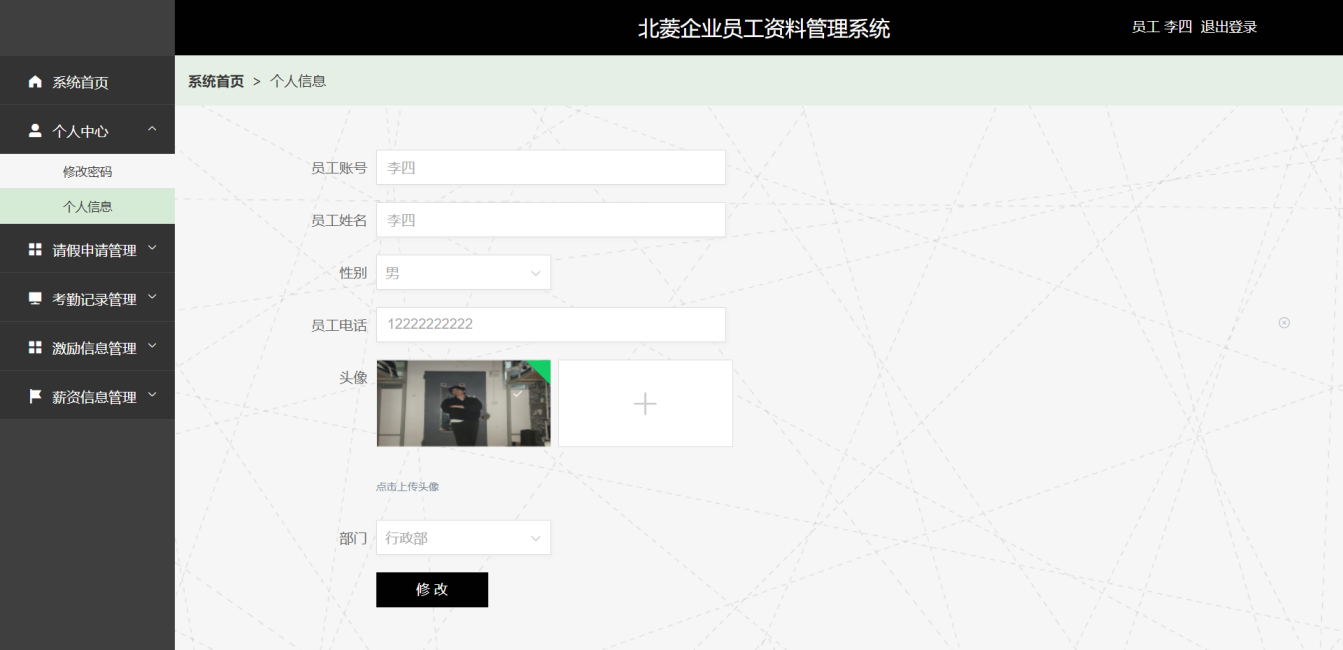Viewport: 1343px width, 650px height.
Task: Click 系统首页 breadcrumb link
Action: pos(216,81)
